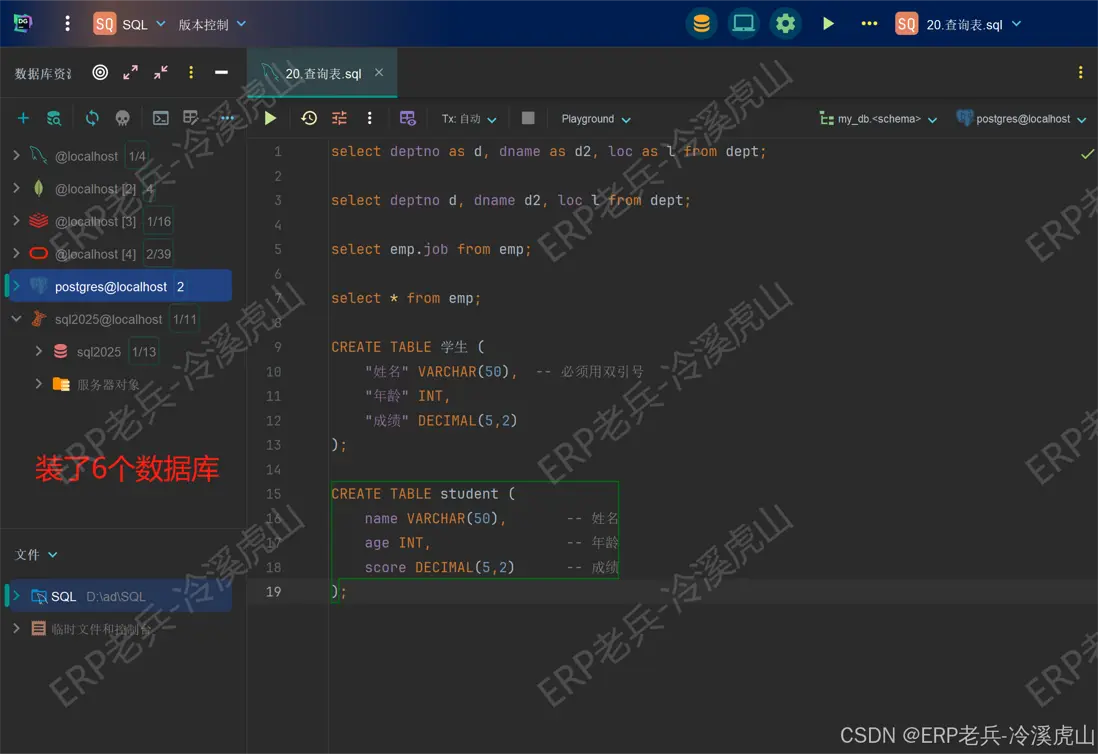This screenshot has width=1098, height=754.
Task: Expand the @localhost [2] MongoDB node
Action: coord(16,188)
